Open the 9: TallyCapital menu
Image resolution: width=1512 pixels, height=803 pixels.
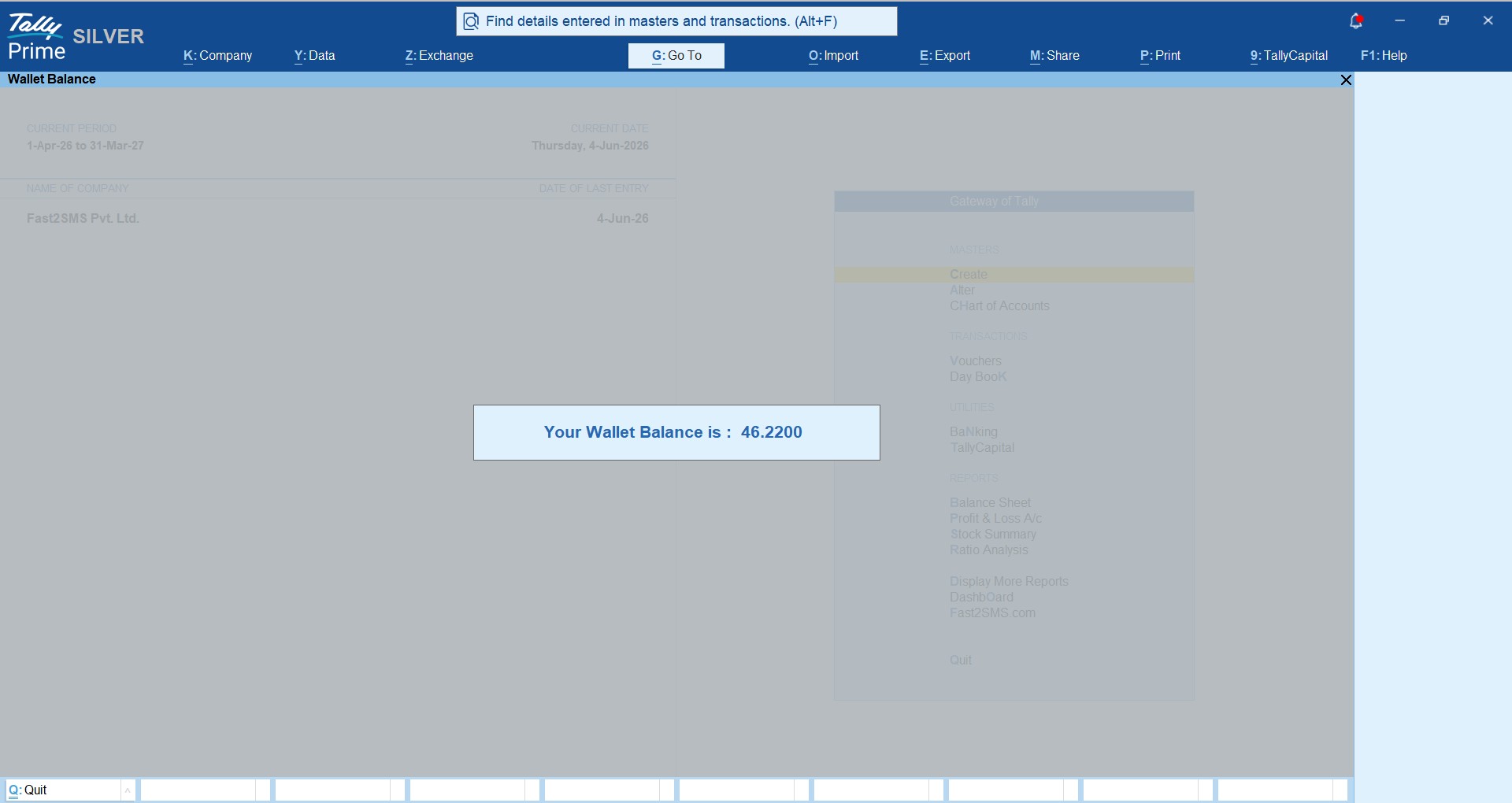coord(1289,56)
